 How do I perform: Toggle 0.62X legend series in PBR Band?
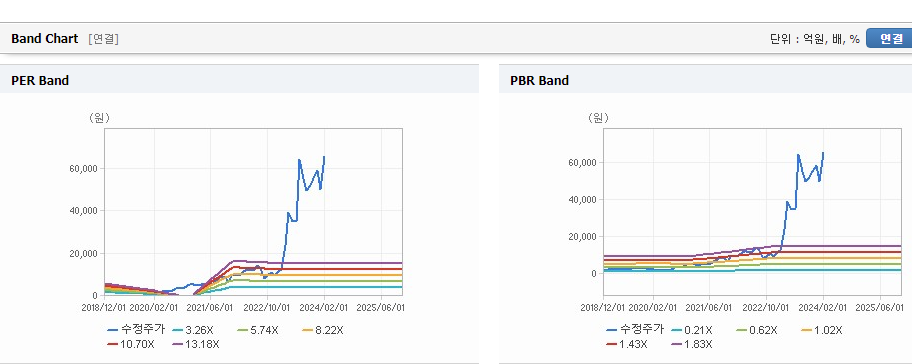click(758, 330)
